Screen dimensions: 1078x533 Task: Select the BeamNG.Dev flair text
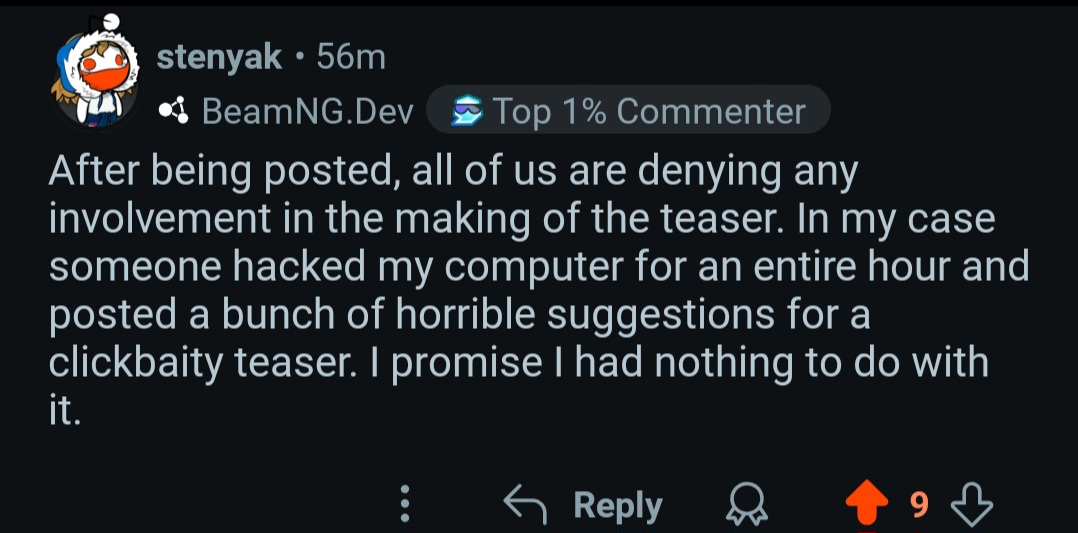tap(308, 112)
